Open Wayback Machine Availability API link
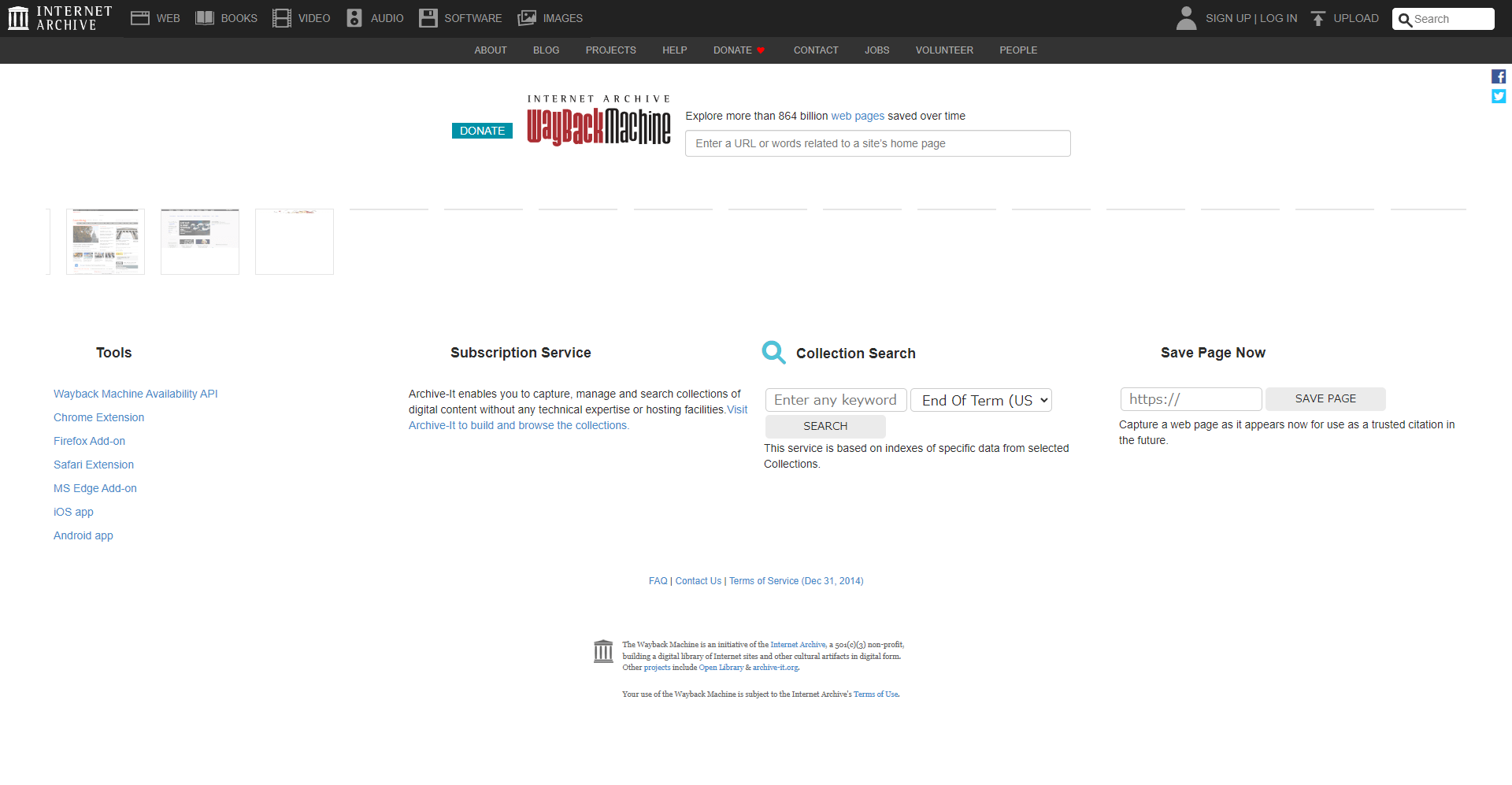Screen dimensions: 1512x785 tap(135, 394)
